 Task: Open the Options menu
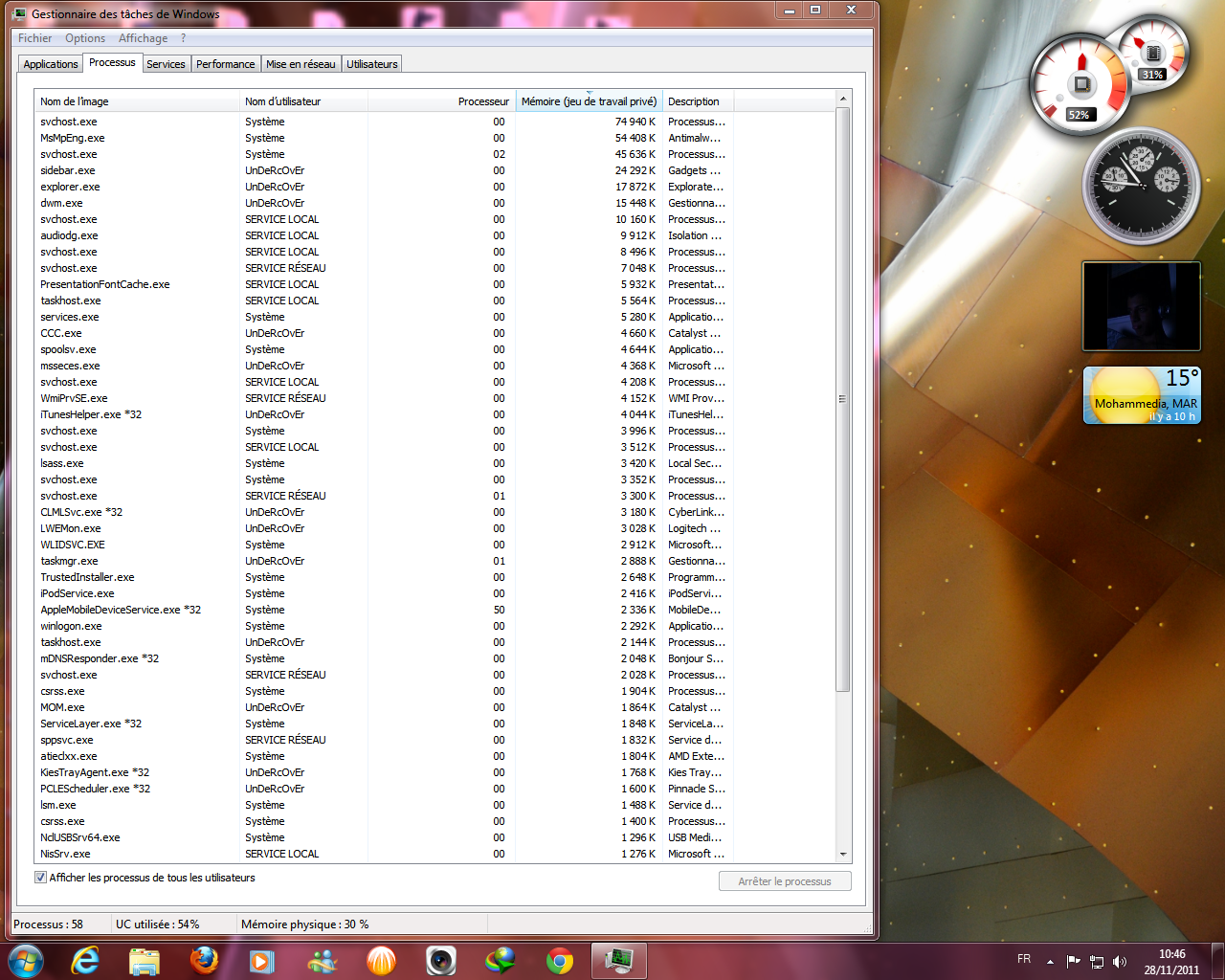point(85,38)
